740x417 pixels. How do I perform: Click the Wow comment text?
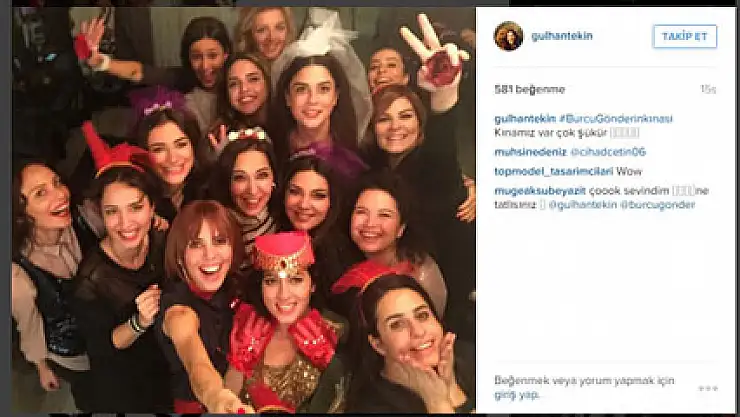tap(629, 171)
